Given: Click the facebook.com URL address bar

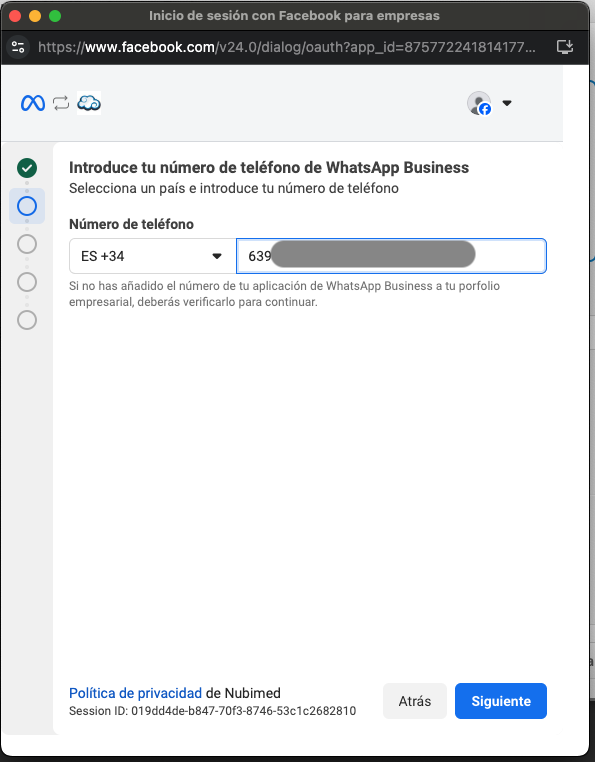Looking at the screenshot, I should 287,47.
